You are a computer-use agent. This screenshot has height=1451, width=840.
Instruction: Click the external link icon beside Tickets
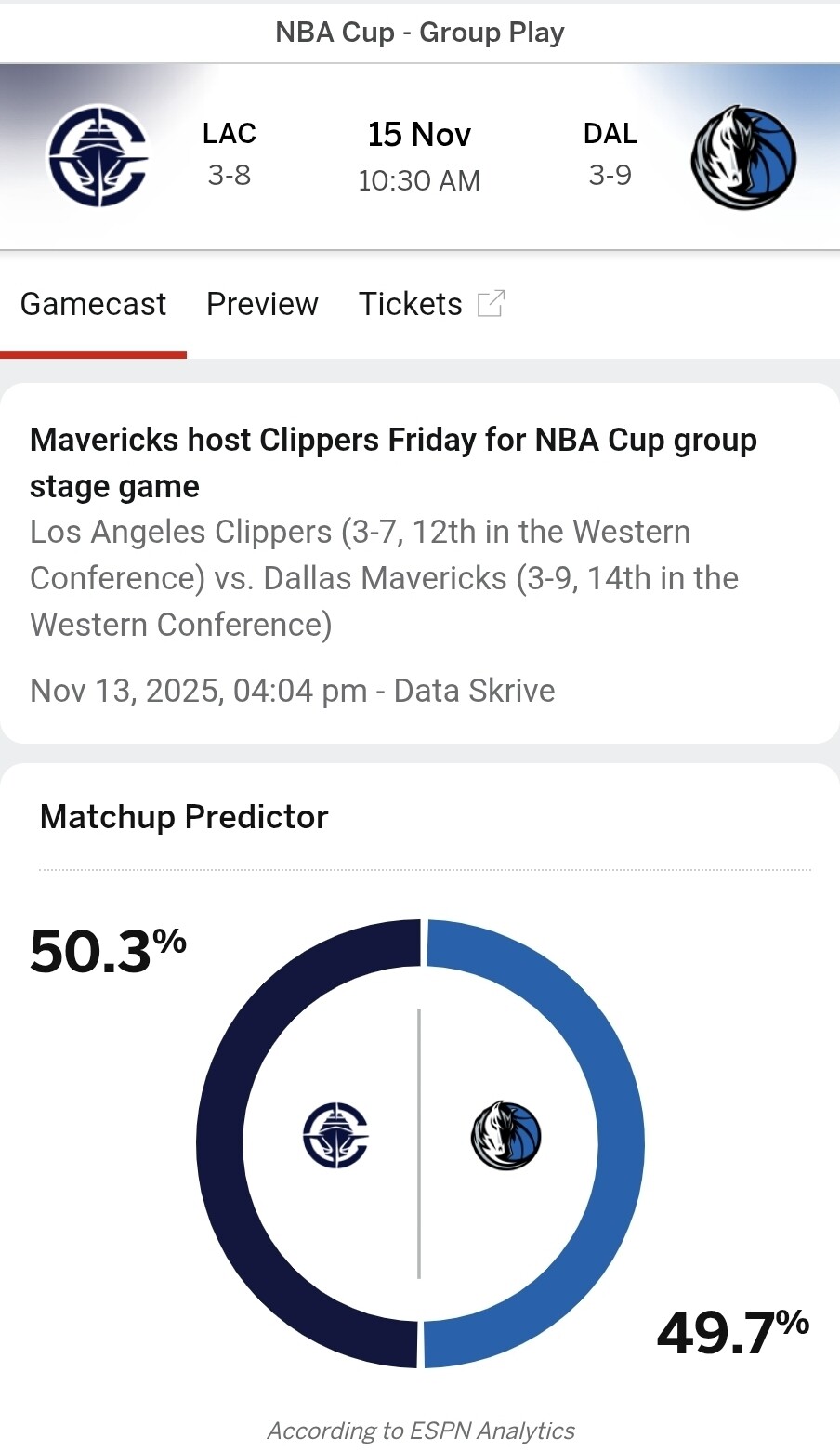490,304
